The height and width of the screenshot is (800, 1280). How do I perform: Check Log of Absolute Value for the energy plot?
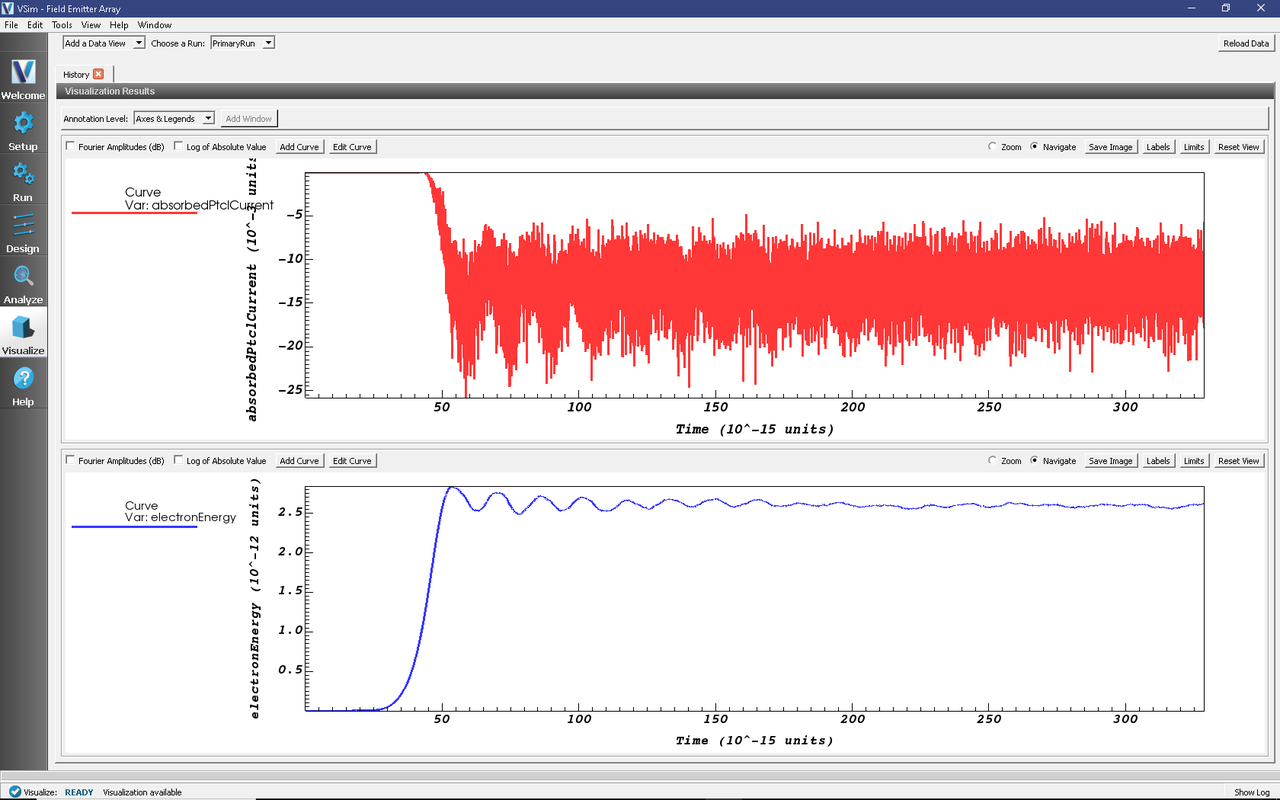point(178,460)
